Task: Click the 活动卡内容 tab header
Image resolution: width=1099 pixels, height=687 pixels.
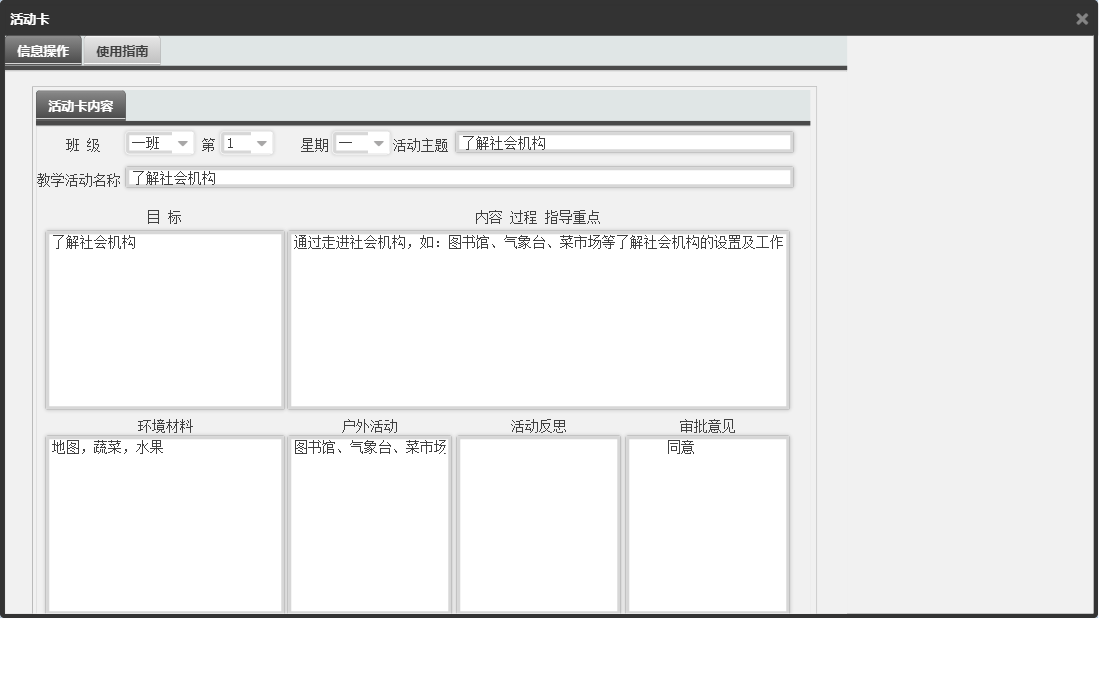Action: click(x=81, y=104)
